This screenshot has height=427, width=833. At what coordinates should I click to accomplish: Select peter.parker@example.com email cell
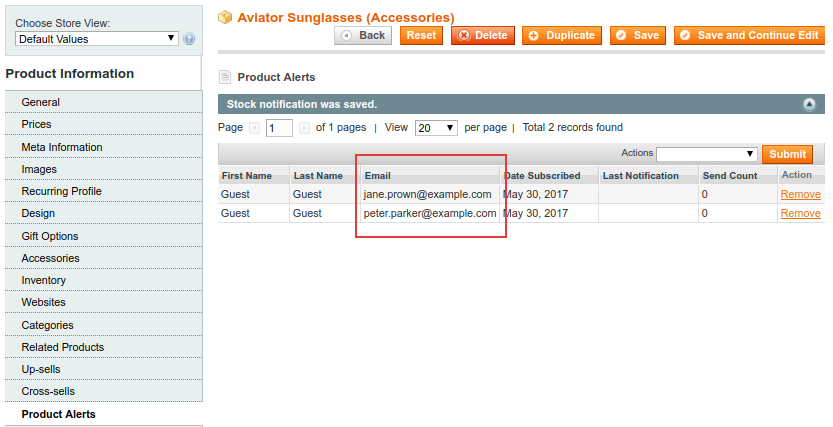click(430, 213)
